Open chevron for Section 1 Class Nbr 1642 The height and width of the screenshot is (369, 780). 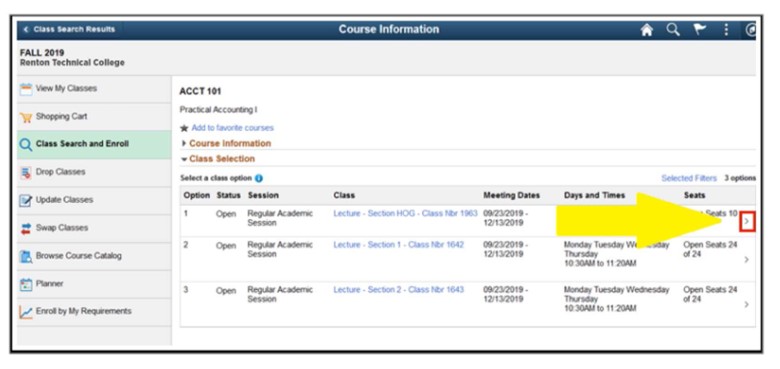click(x=746, y=259)
